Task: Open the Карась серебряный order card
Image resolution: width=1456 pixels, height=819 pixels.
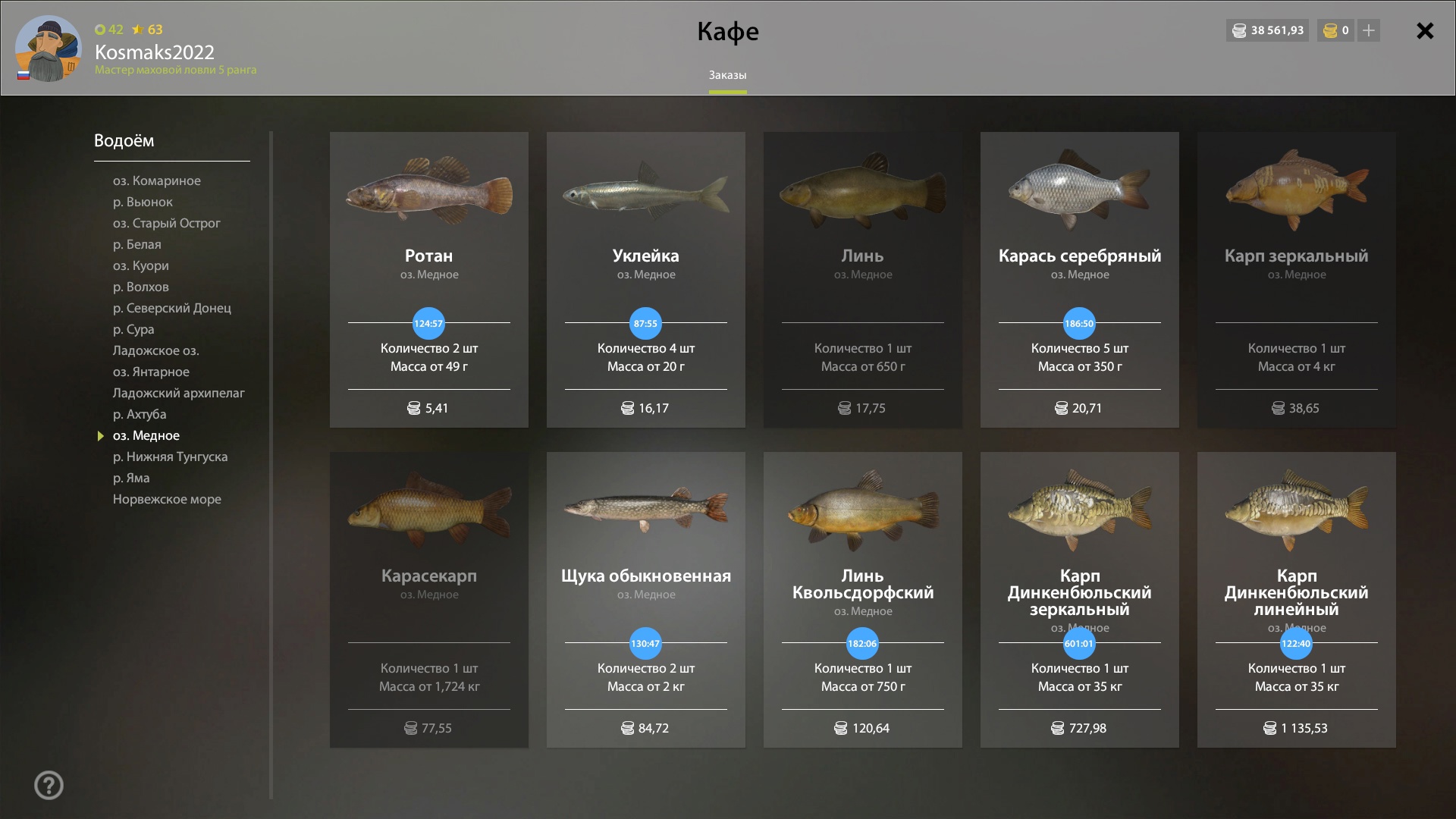Action: [1080, 280]
